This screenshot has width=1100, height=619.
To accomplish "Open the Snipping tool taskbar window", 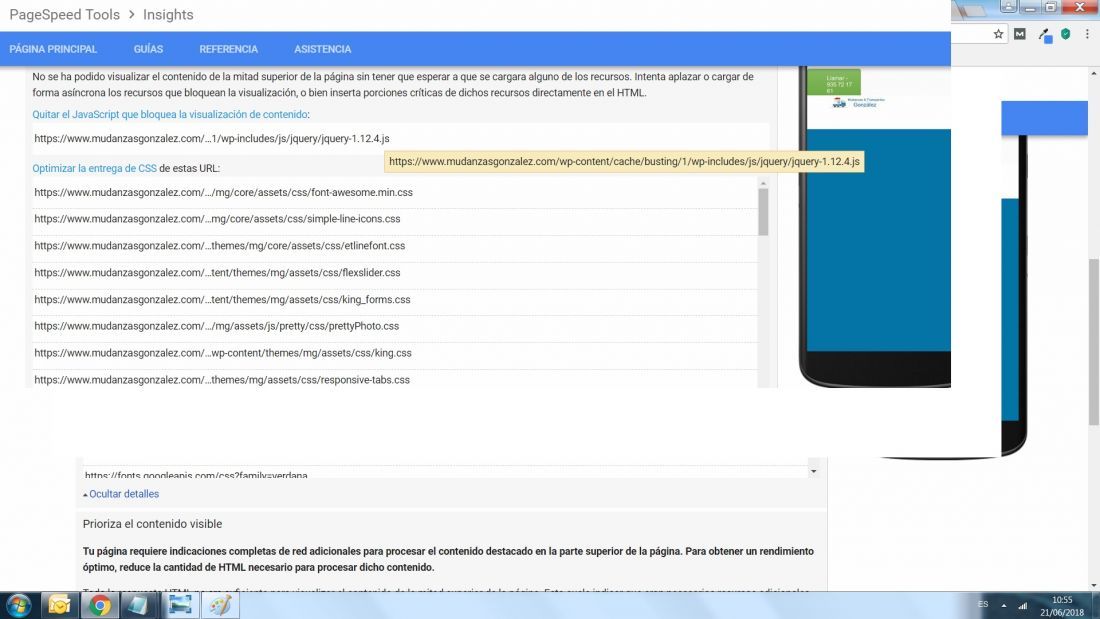I will pyautogui.click(x=180, y=605).
